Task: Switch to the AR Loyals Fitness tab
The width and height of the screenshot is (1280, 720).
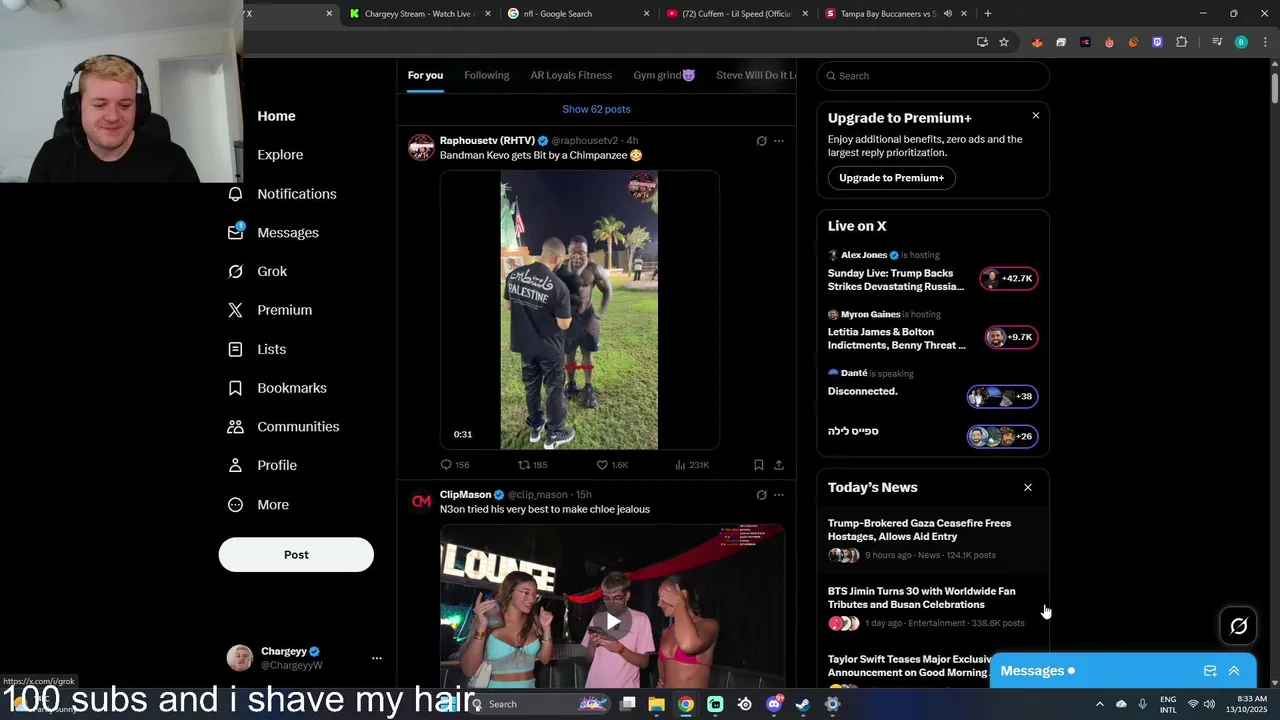Action: (571, 76)
